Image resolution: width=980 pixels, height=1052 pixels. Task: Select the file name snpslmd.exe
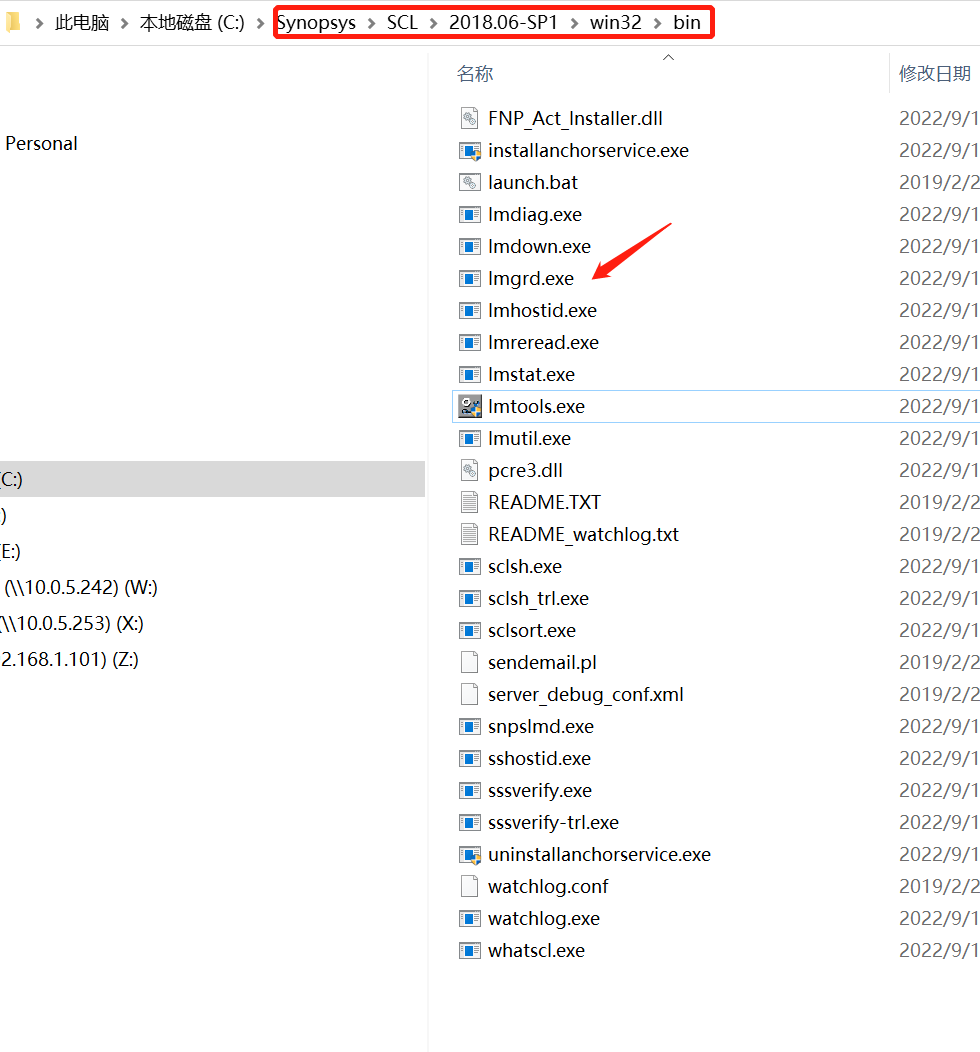point(541,727)
